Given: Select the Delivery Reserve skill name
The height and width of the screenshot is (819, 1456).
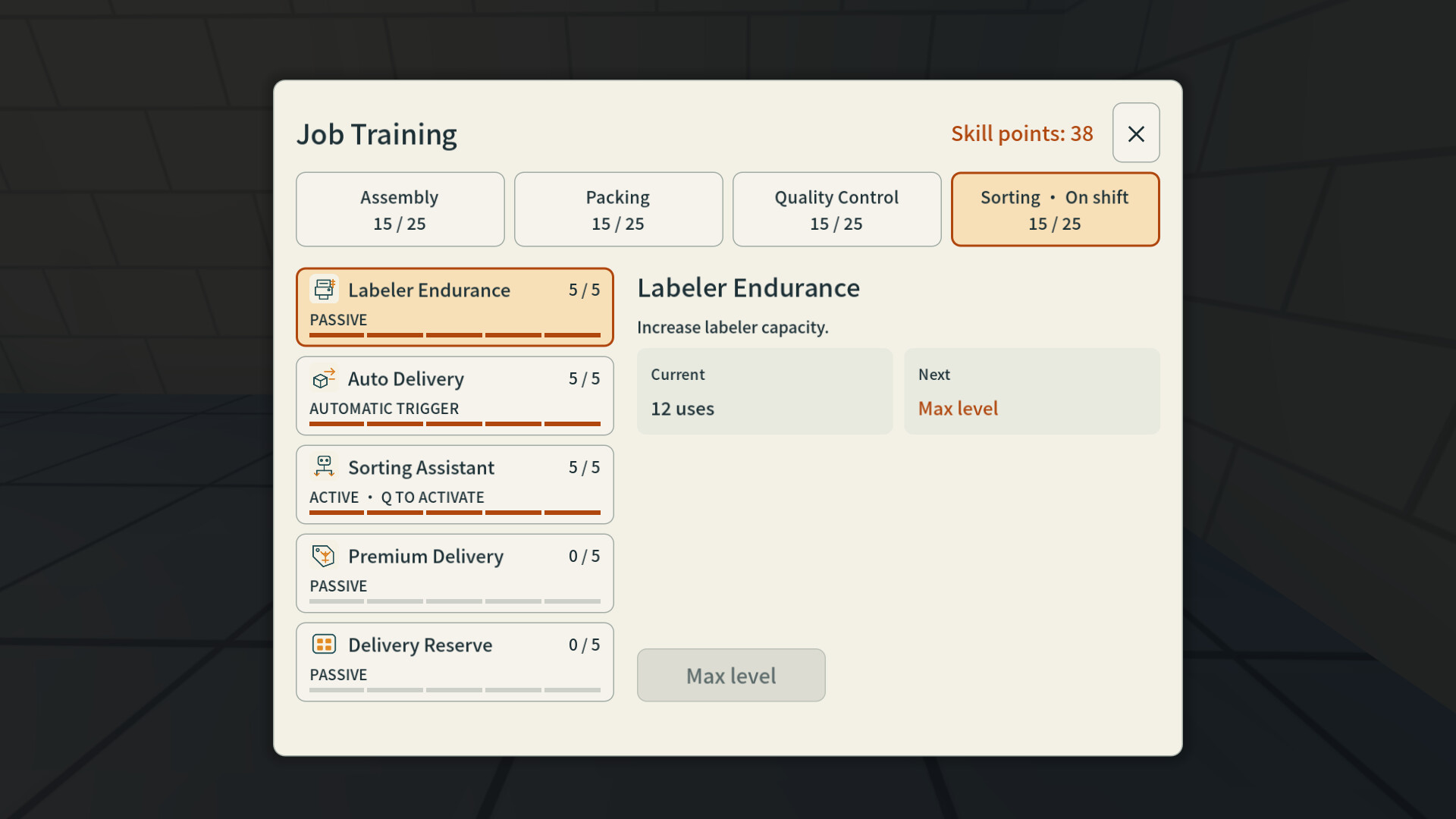Looking at the screenshot, I should (420, 645).
